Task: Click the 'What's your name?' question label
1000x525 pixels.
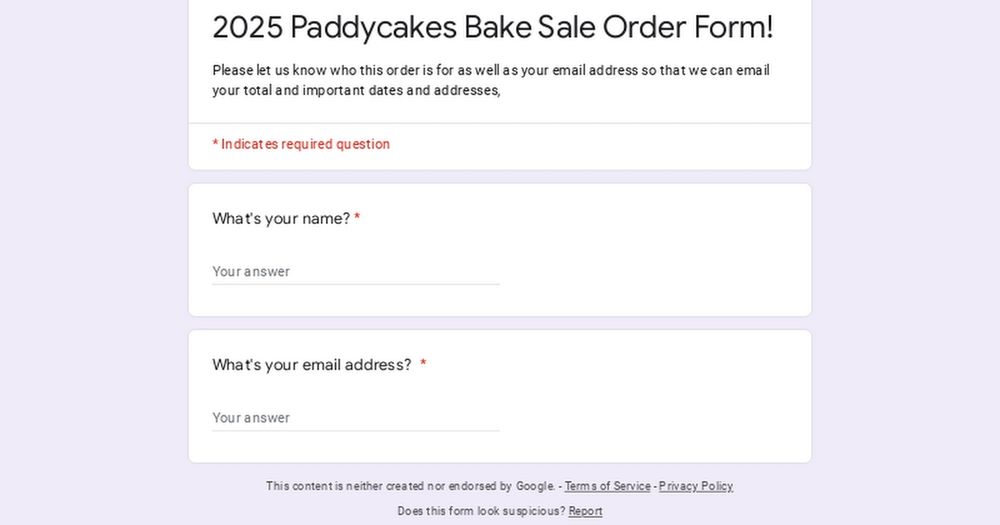Action: pyautogui.click(x=281, y=219)
